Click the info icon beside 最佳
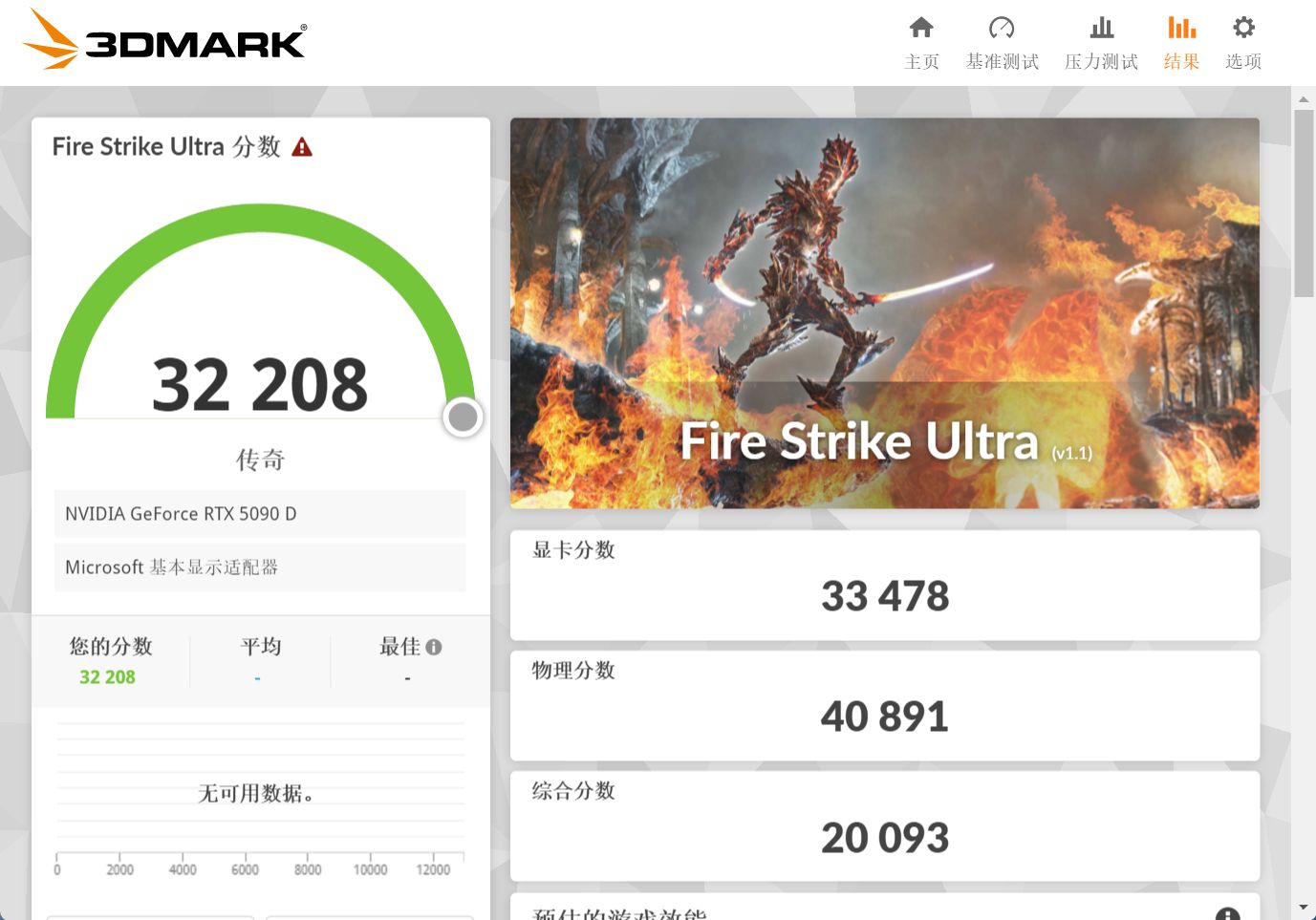 [x=434, y=647]
